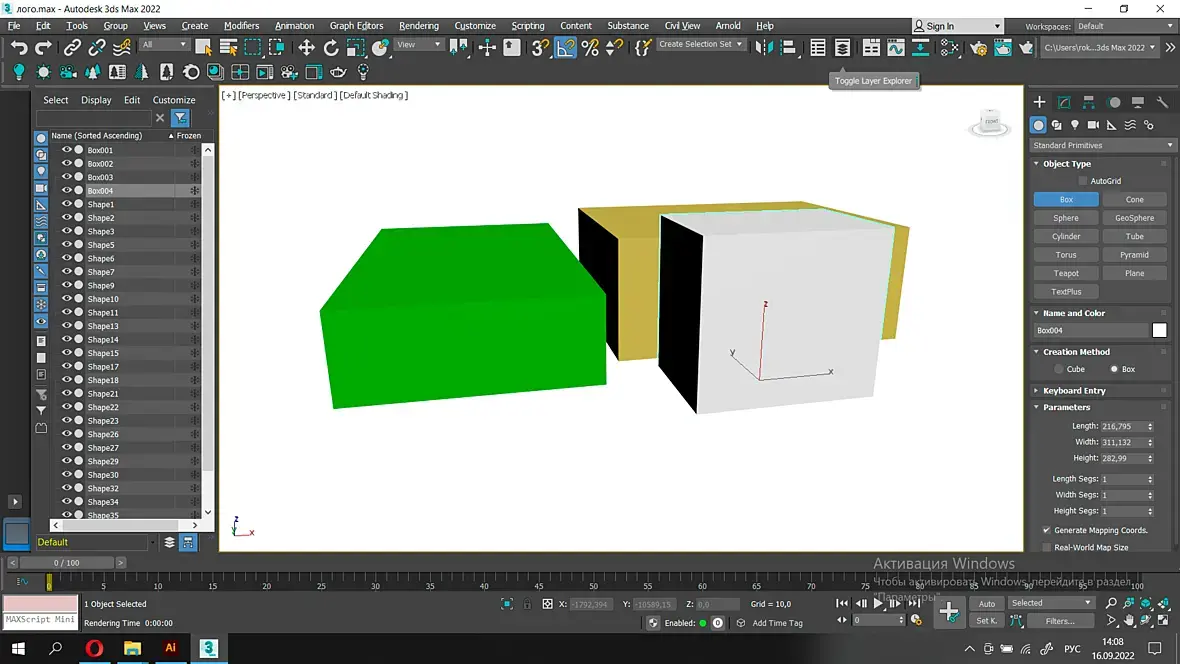Open the Standard Primitives dropdown

click(x=1102, y=145)
